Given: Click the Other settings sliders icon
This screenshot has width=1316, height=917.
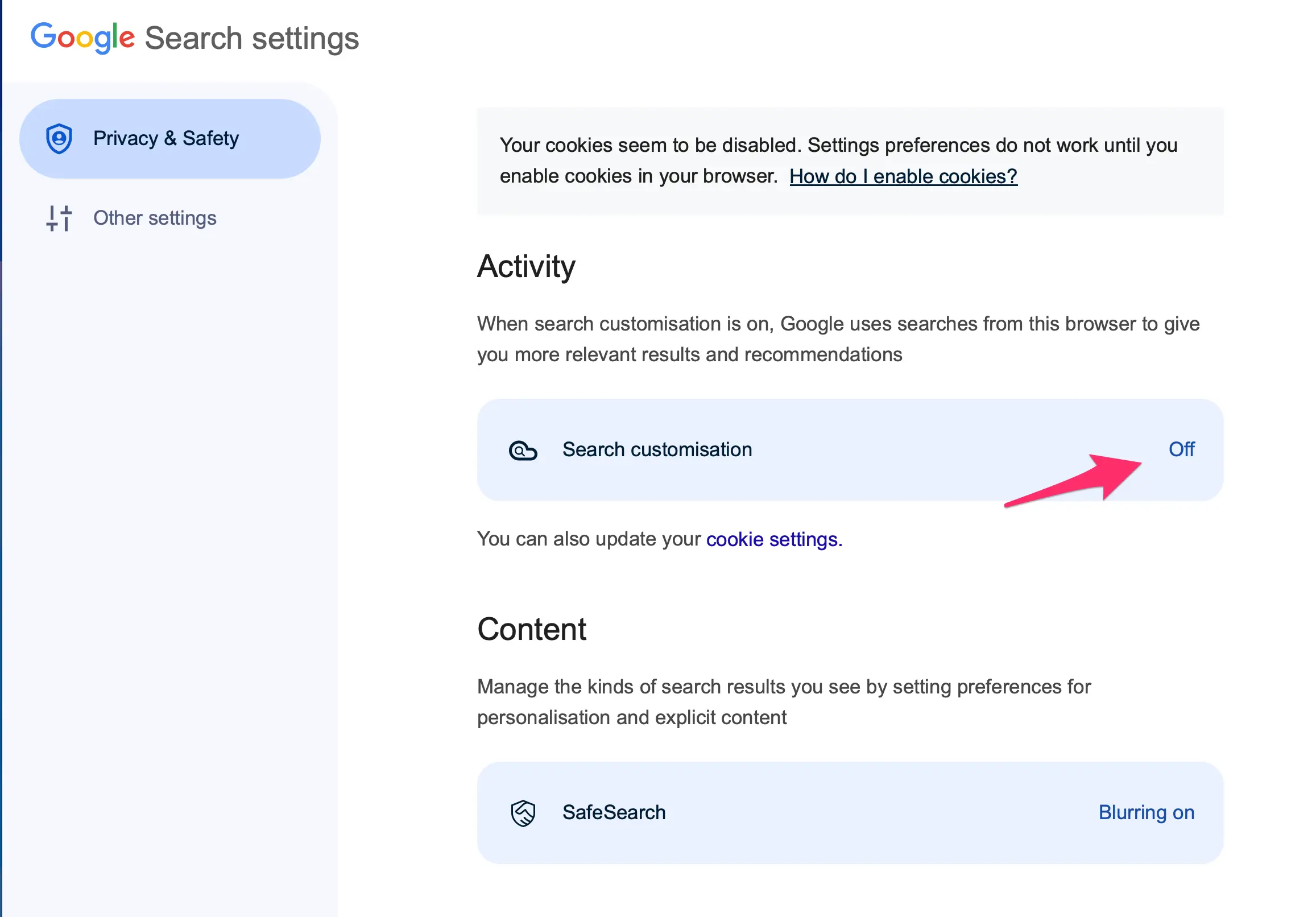Looking at the screenshot, I should point(59,218).
